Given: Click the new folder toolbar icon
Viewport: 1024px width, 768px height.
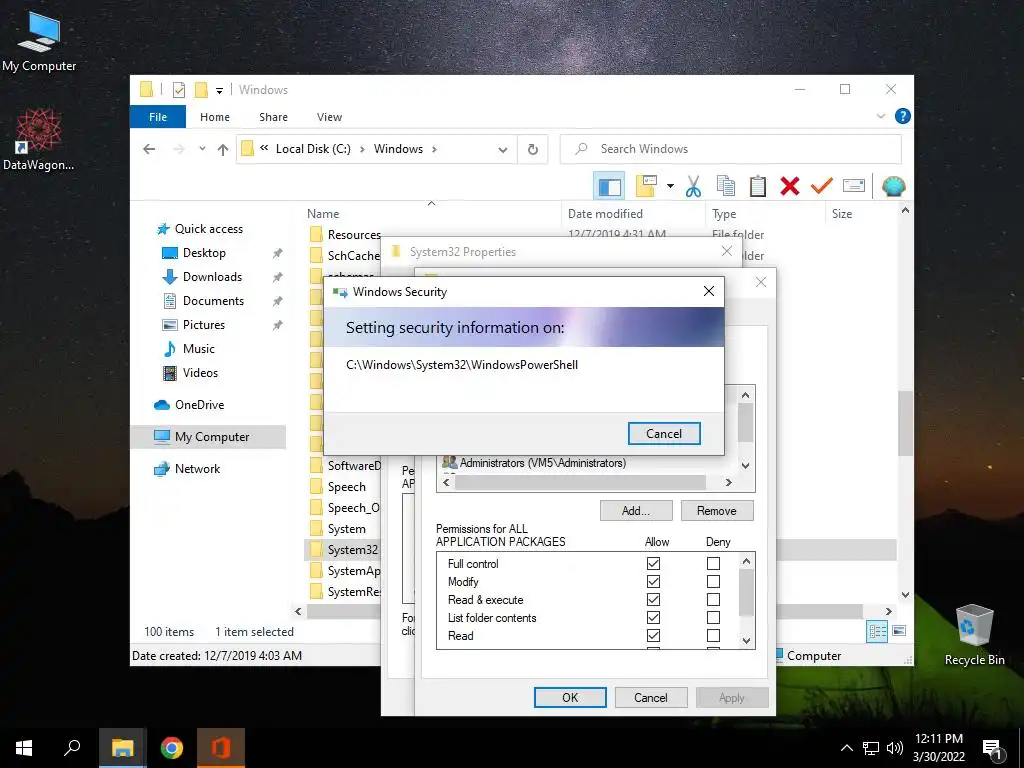Looking at the screenshot, I should tap(645, 187).
